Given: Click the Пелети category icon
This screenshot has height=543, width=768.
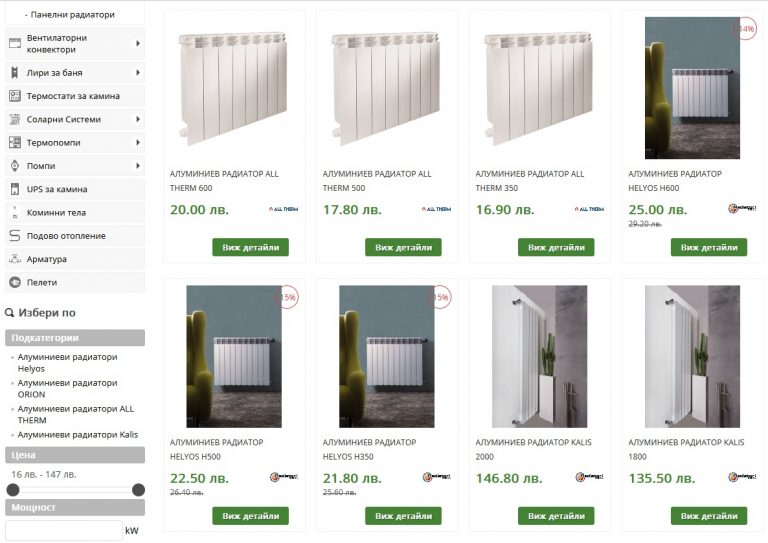Looking at the screenshot, I should point(15,283).
